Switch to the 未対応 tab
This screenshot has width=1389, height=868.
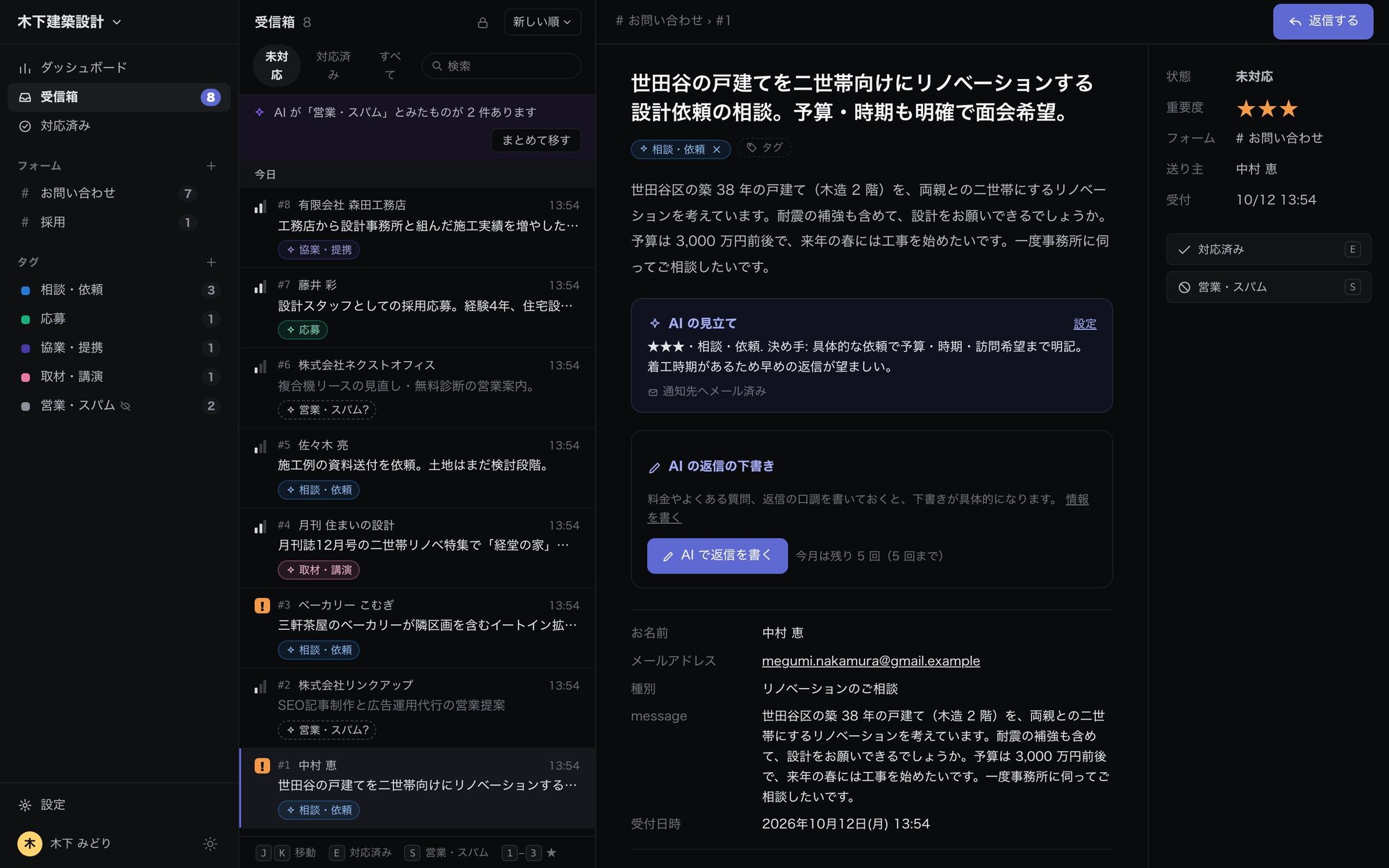276,66
